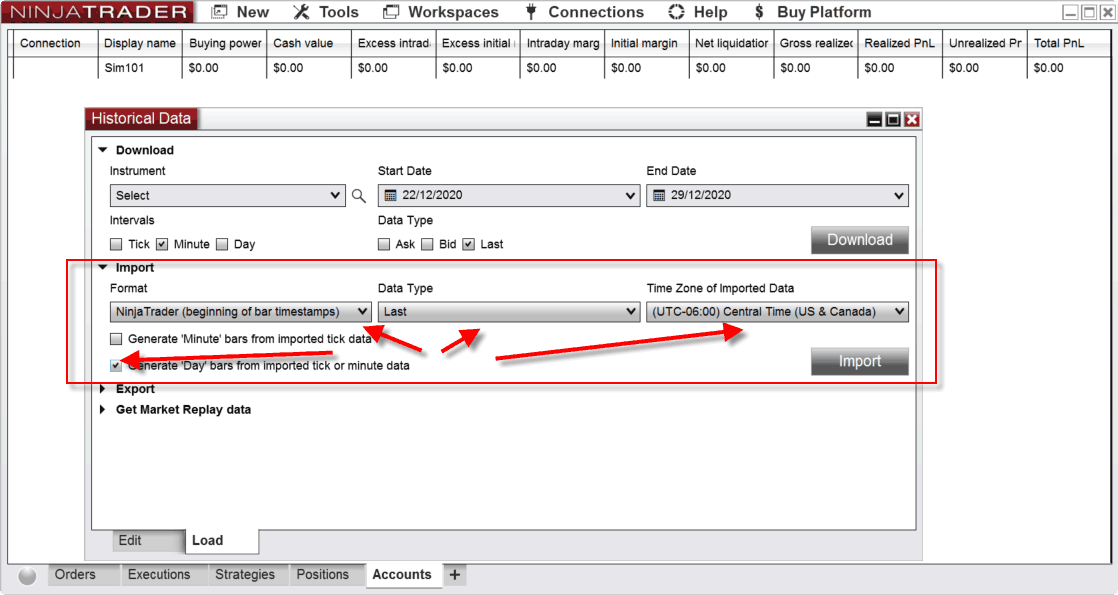The height and width of the screenshot is (595, 1118).
Task: Click the Realized PnL column header
Action: 900,44
